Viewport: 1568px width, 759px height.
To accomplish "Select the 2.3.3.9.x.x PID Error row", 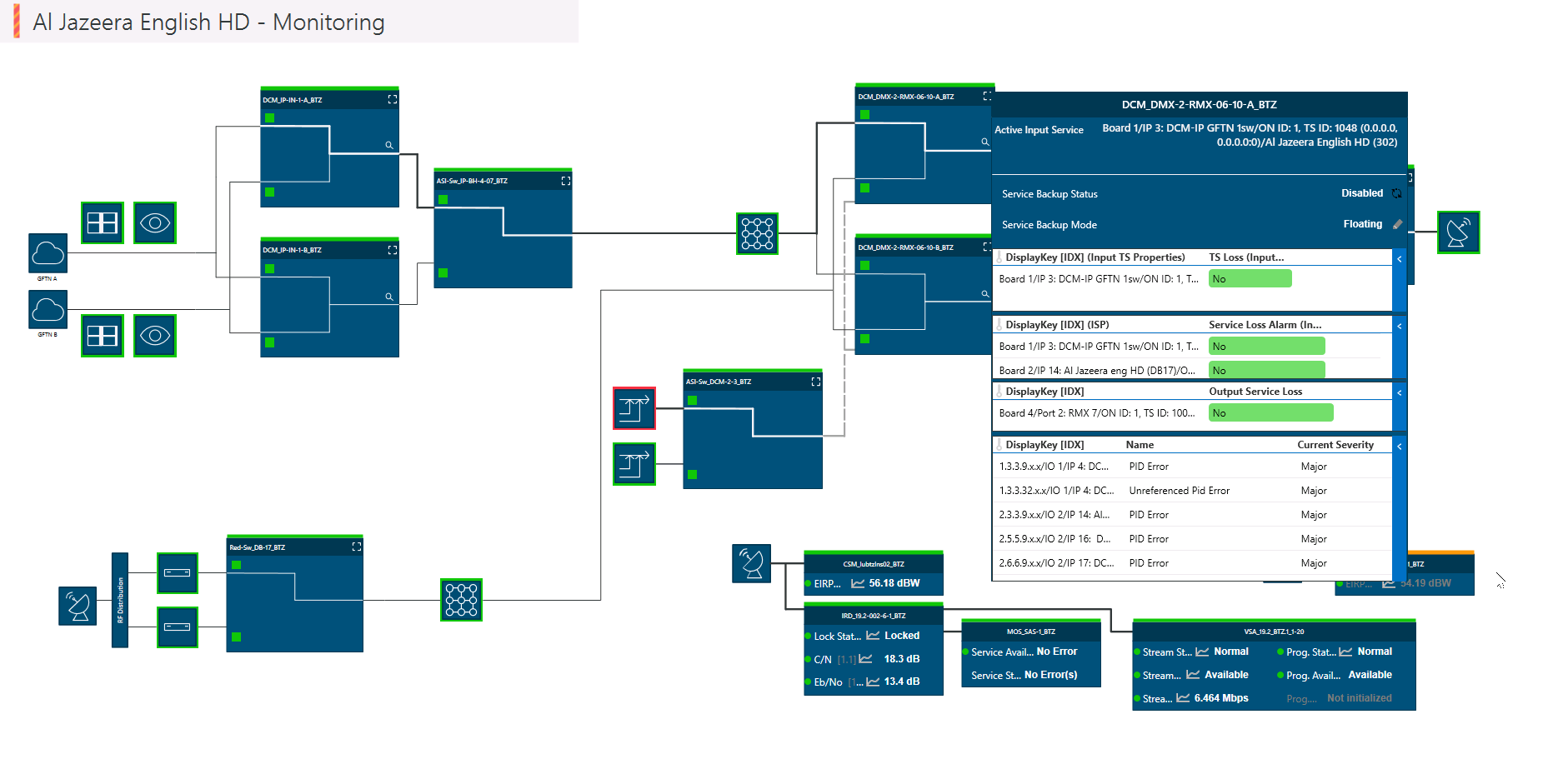I will coord(1192,515).
